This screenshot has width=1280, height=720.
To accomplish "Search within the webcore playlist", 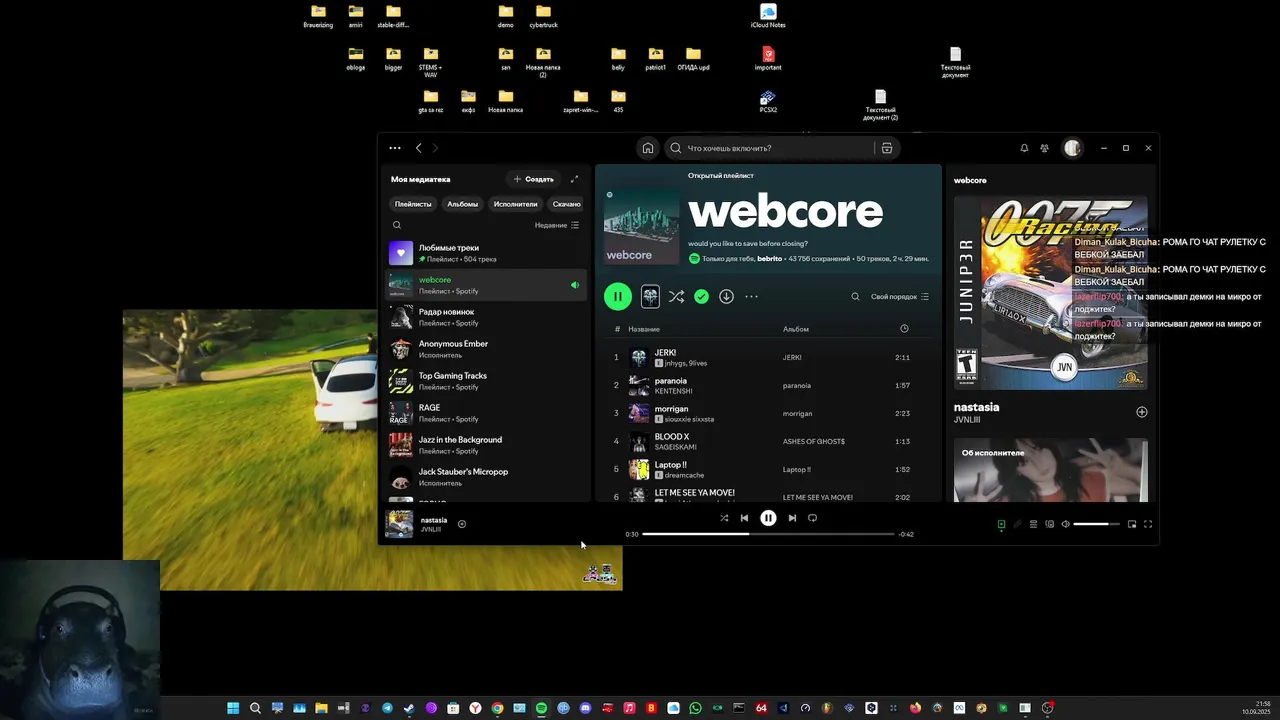I will (x=855, y=296).
